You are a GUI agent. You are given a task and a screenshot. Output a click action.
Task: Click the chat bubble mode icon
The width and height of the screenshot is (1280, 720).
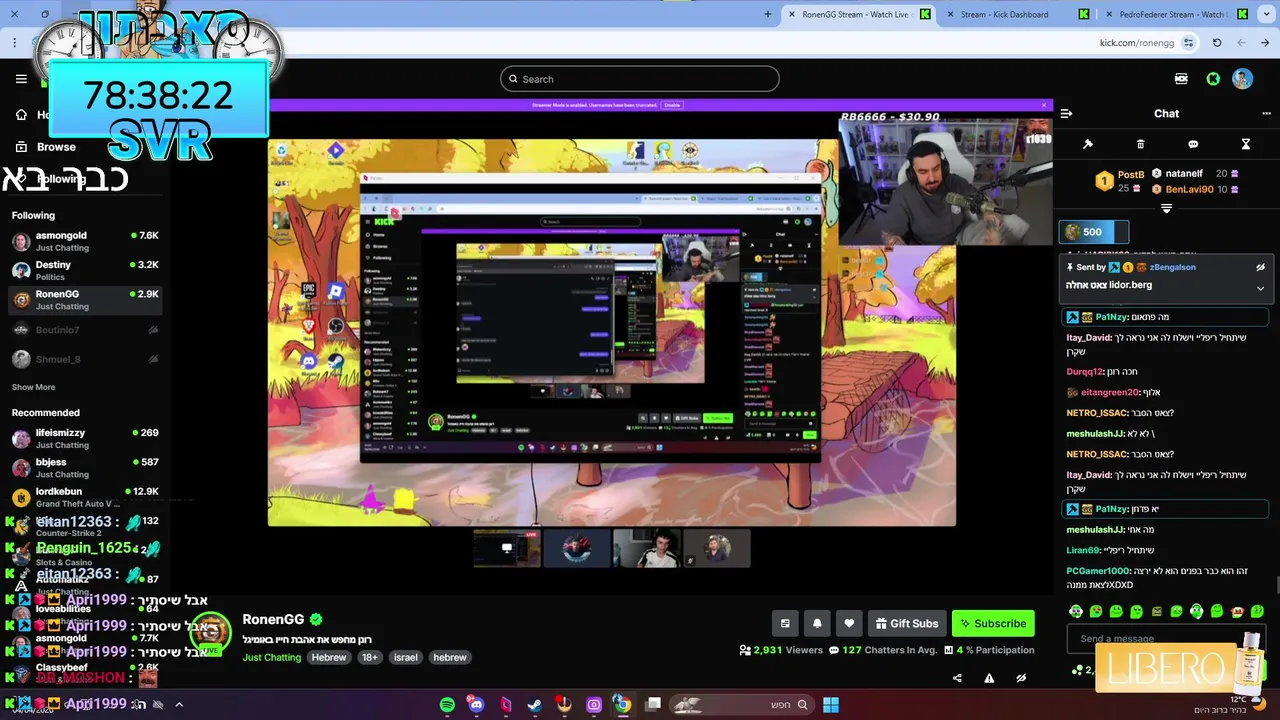[x=1193, y=144]
